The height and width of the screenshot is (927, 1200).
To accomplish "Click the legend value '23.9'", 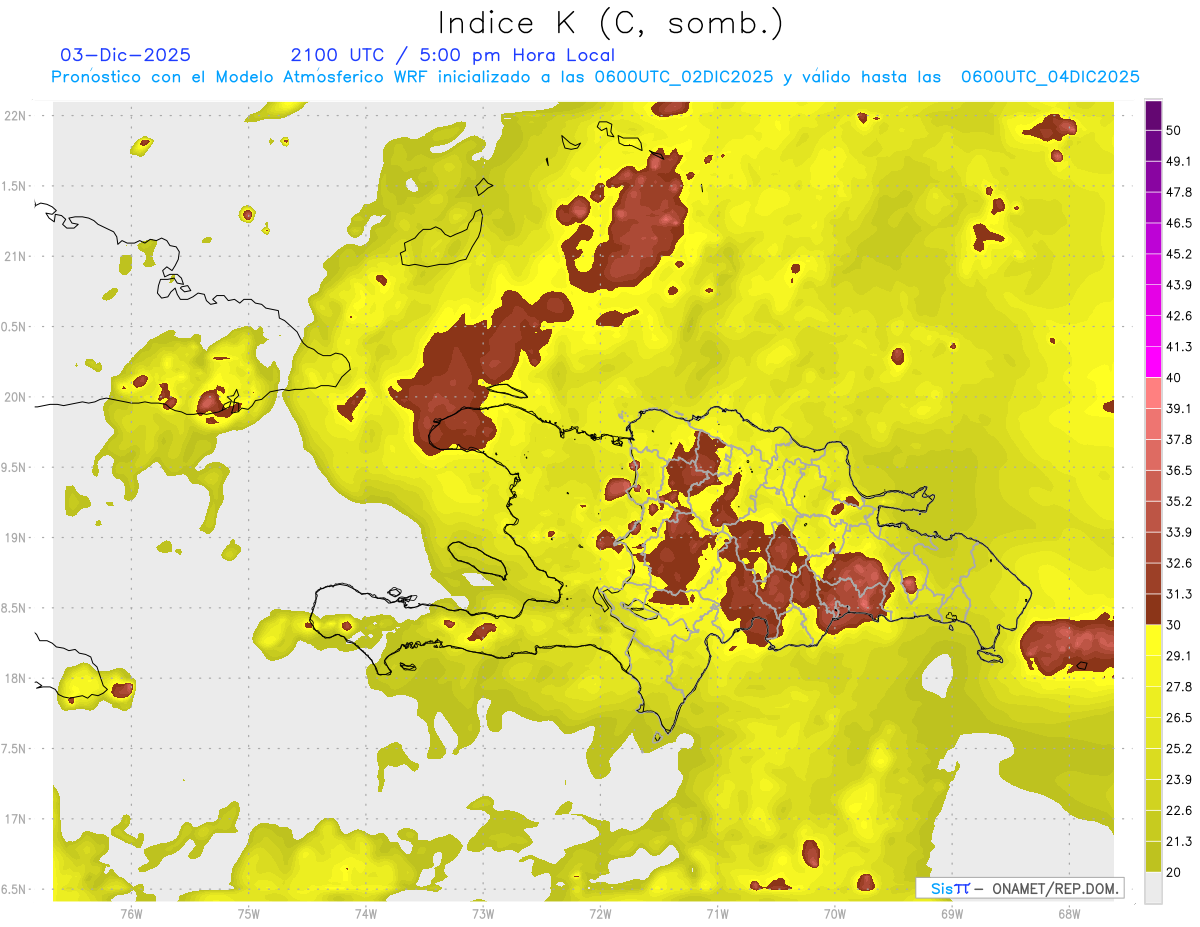I will coord(1179,780).
